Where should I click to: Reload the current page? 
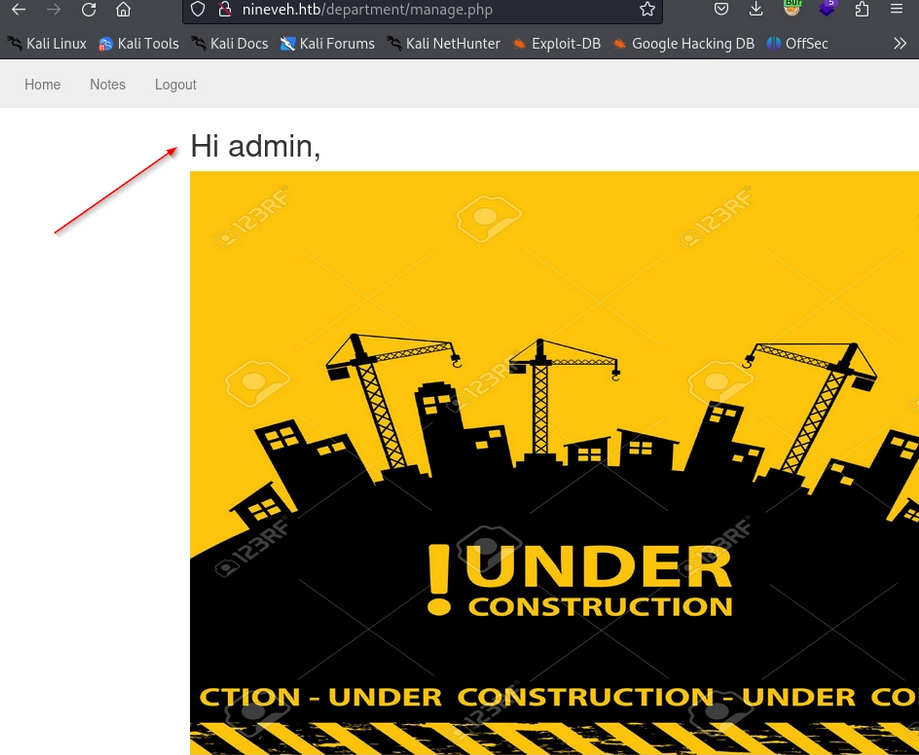click(88, 10)
